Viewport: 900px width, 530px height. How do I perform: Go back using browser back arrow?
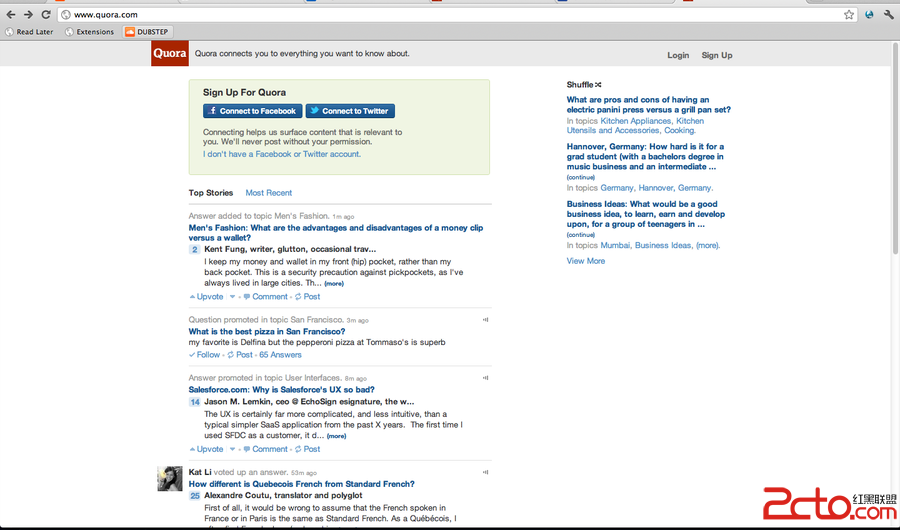click(10, 15)
